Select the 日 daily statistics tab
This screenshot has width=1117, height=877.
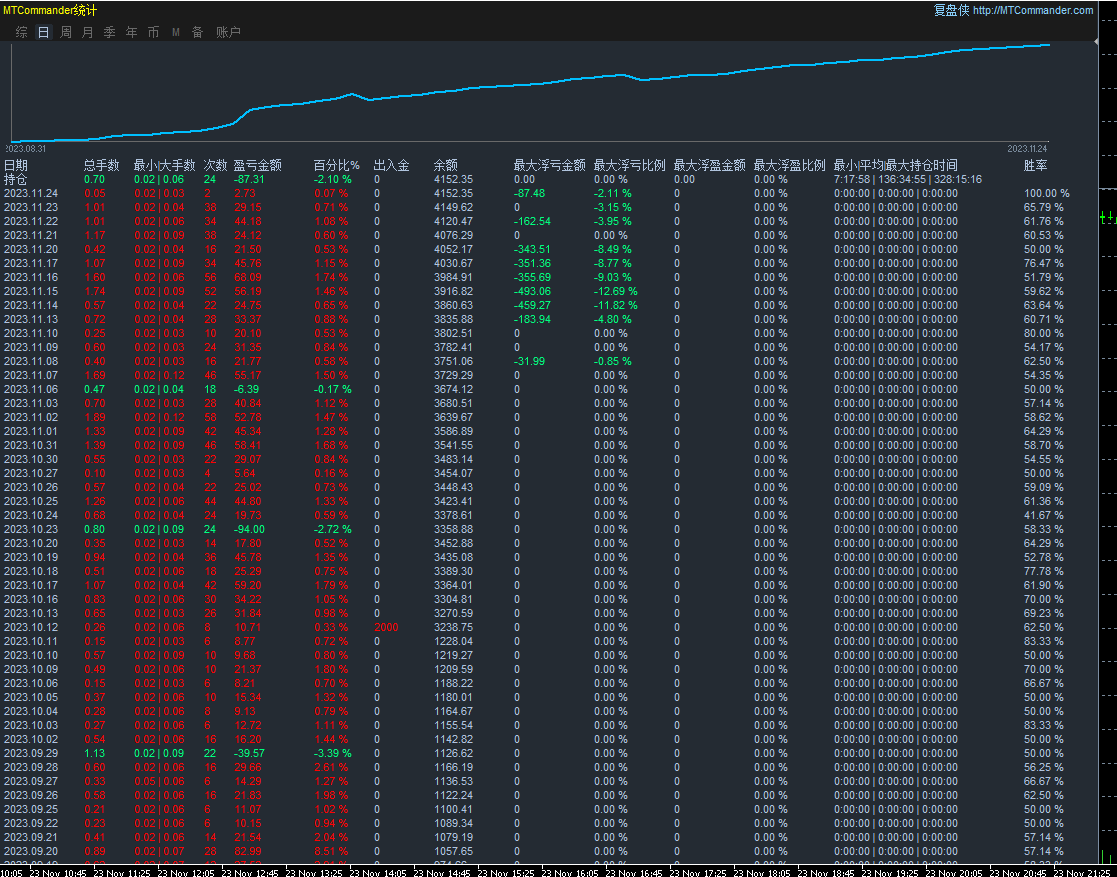[x=43, y=32]
